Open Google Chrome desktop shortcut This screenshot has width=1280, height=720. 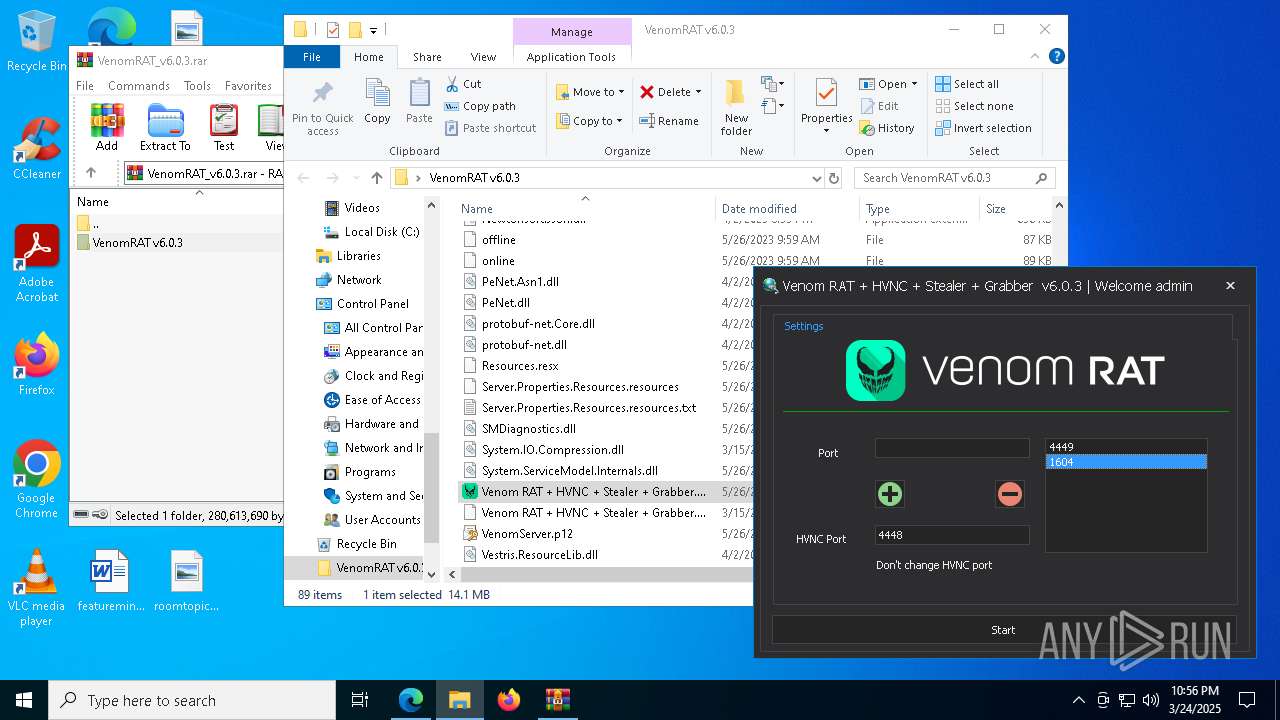coord(36,479)
